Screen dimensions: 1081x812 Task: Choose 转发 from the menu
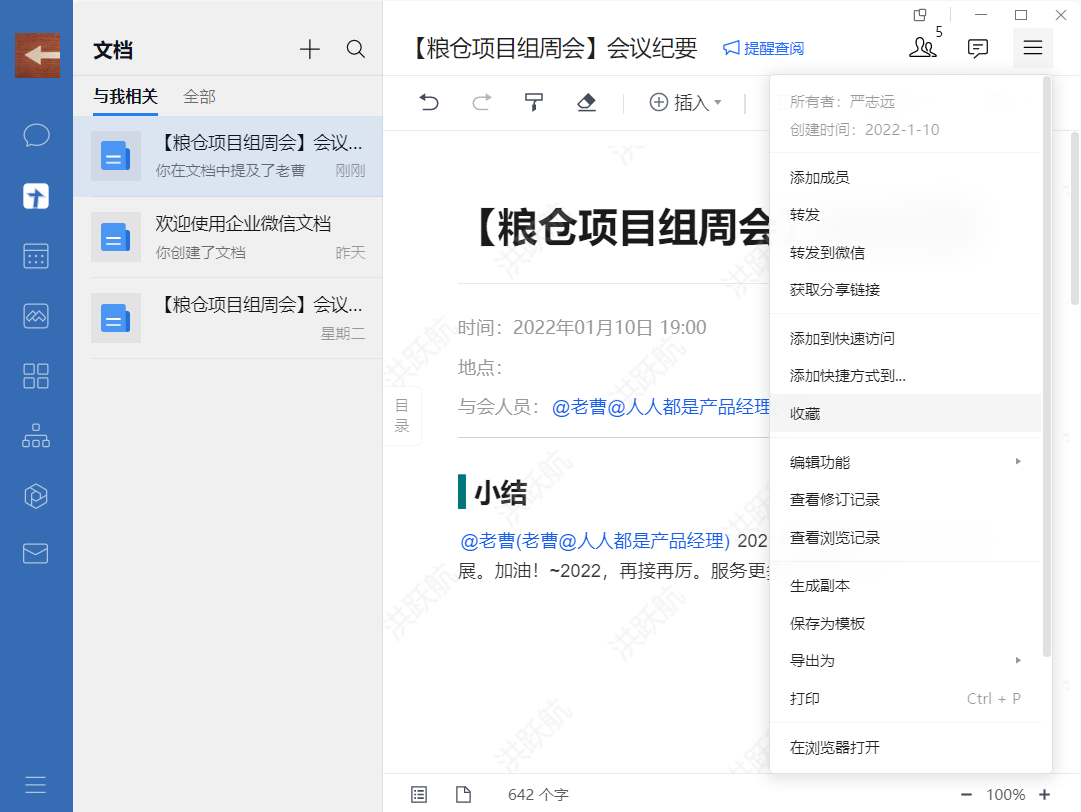(x=905, y=215)
